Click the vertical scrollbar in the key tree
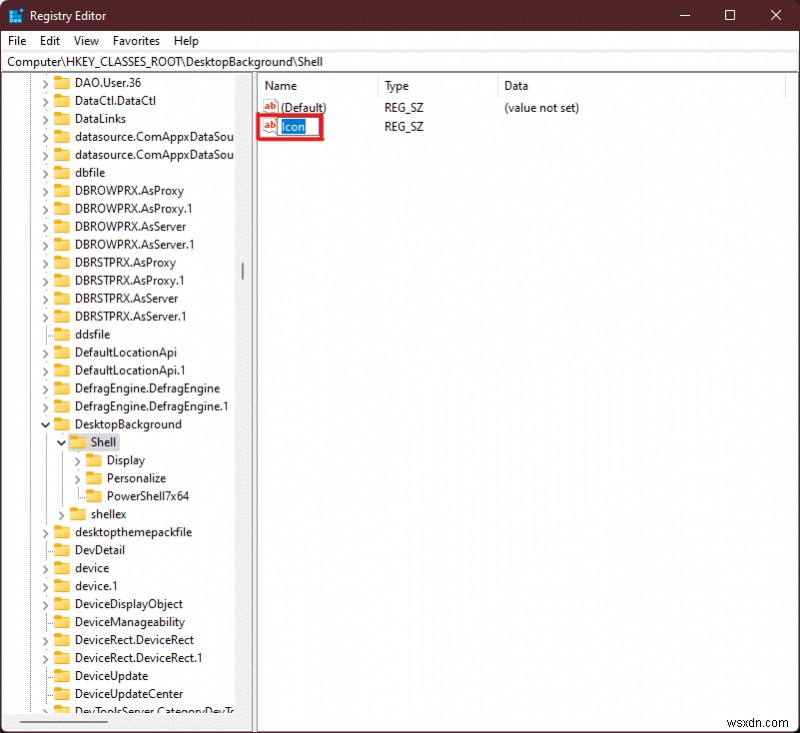800x733 pixels. [x=243, y=270]
